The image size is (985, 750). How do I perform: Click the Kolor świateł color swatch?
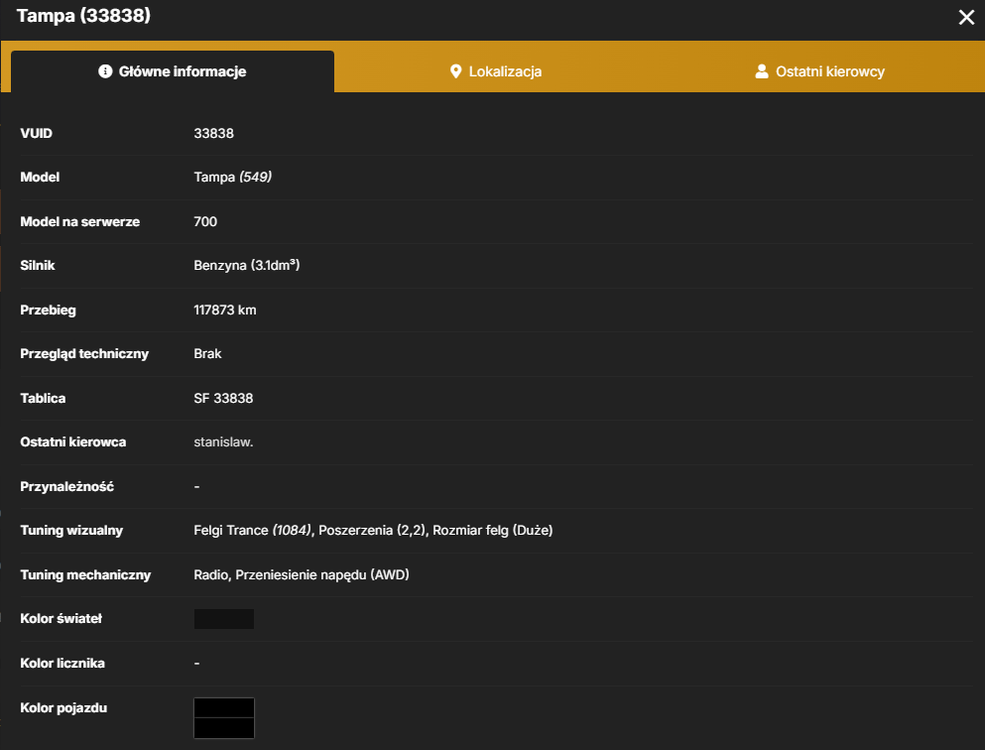click(x=224, y=619)
